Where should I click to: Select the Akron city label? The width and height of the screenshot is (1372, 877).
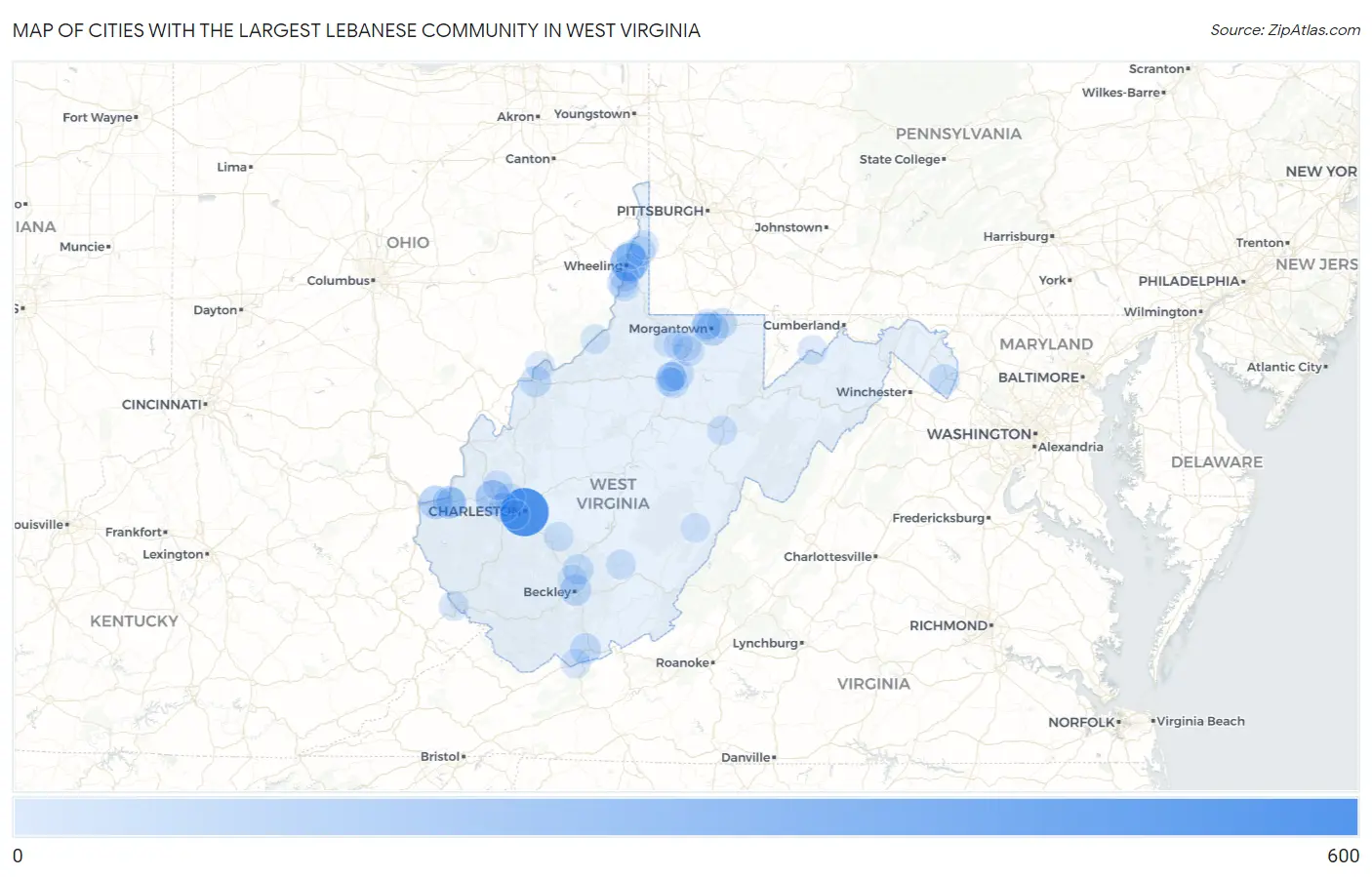(515, 117)
